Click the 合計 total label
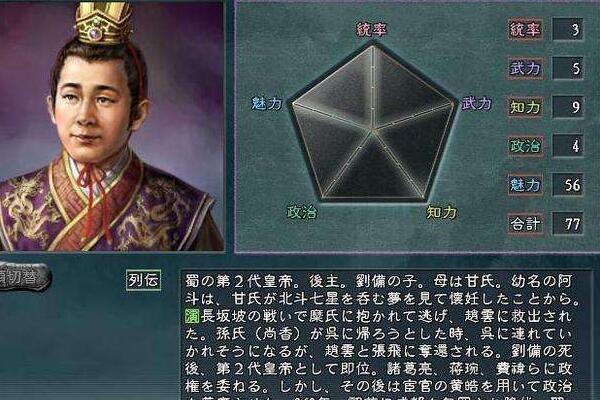600x400 pixels. (525, 224)
